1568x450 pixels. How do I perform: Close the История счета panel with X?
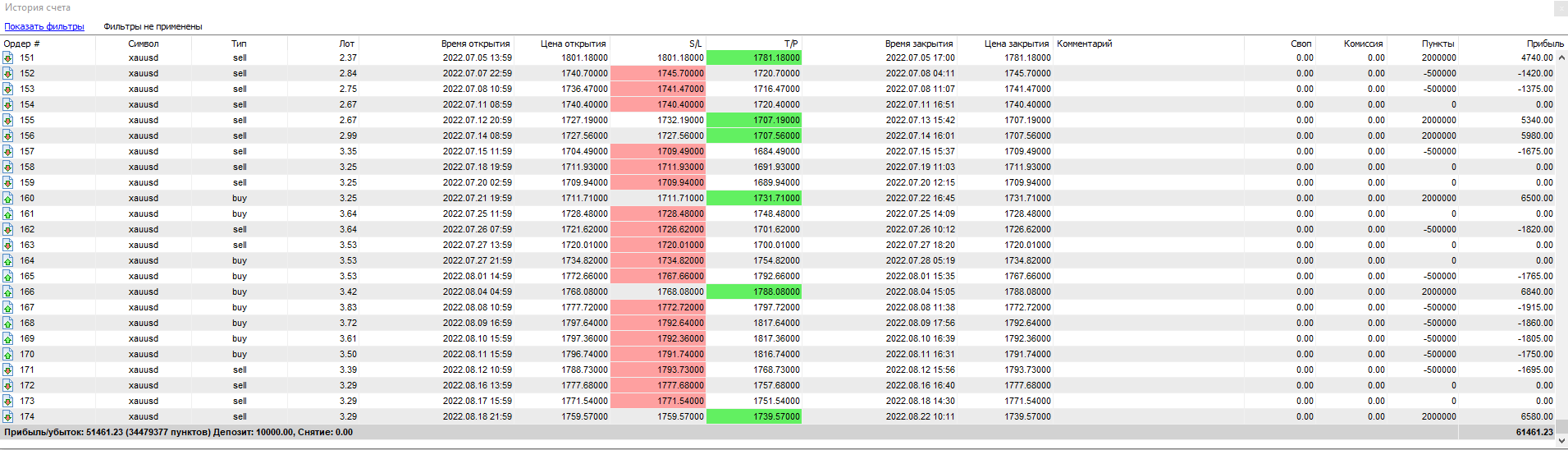pyautogui.click(x=1560, y=8)
